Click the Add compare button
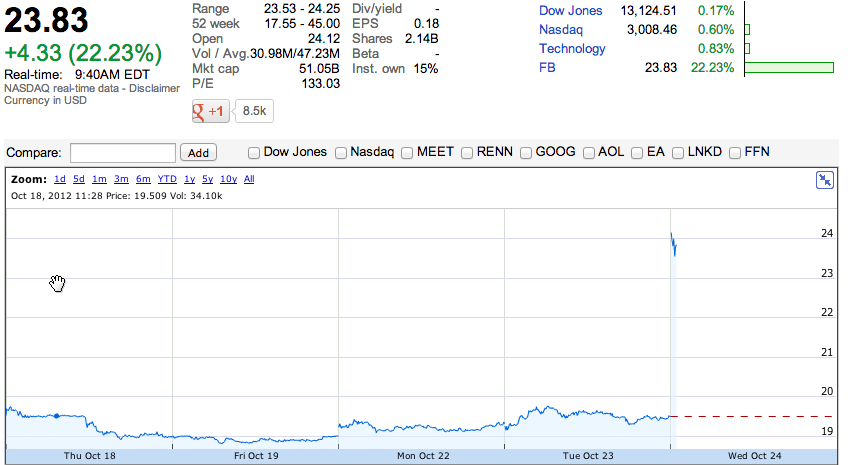 coord(198,153)
